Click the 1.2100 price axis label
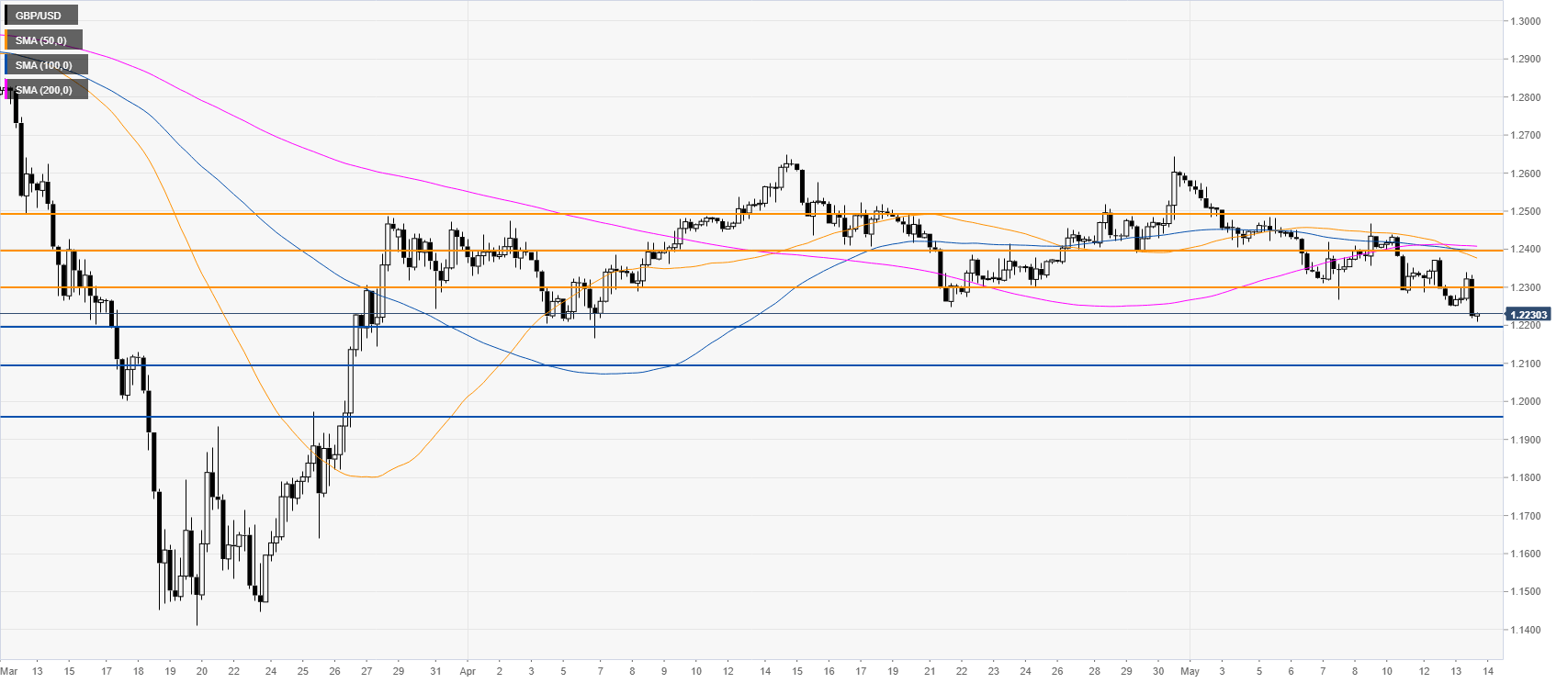 click(1525, 364)
